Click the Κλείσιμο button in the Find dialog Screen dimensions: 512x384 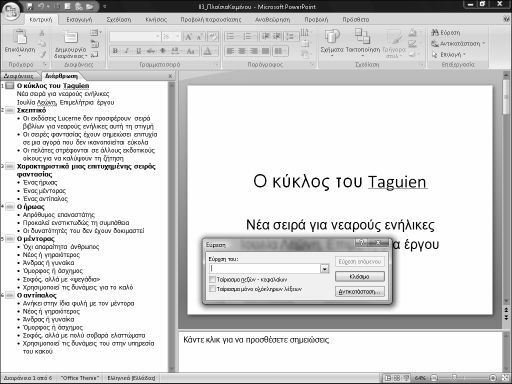(359, 276)
